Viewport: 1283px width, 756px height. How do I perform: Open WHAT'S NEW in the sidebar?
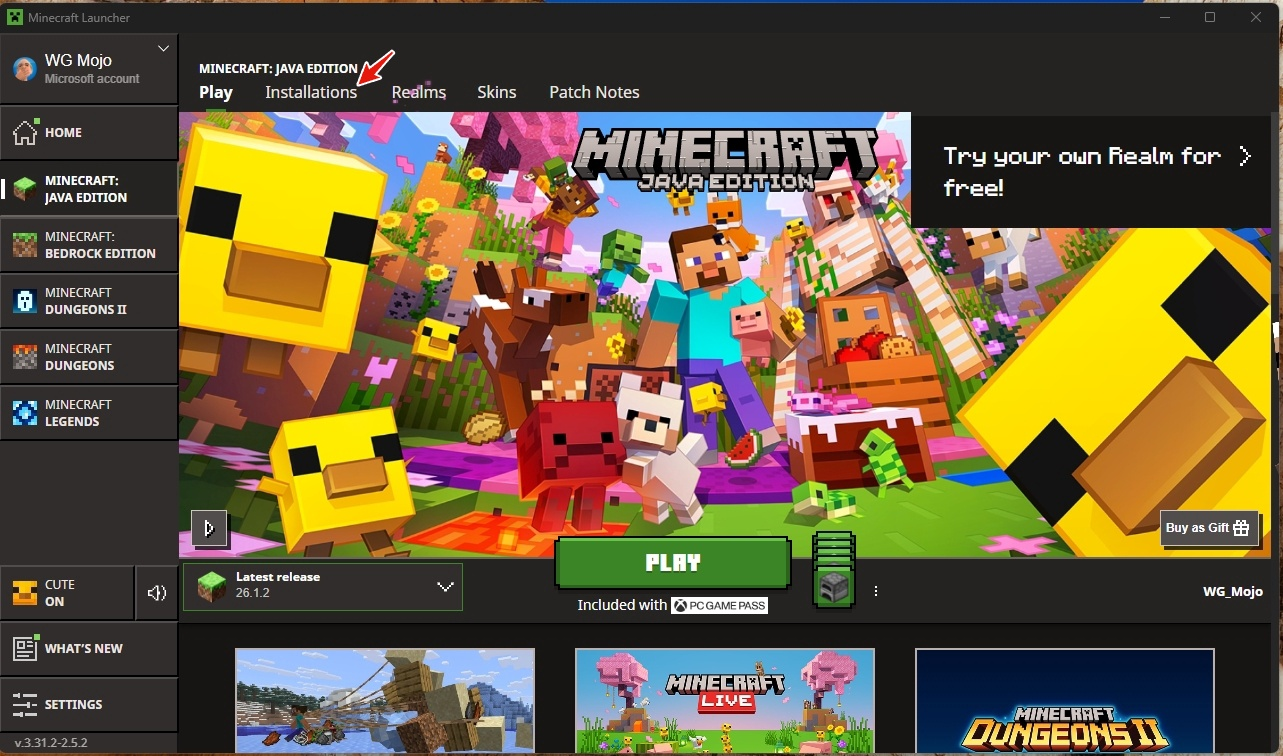pyautogui.click(x=89, y=649)
